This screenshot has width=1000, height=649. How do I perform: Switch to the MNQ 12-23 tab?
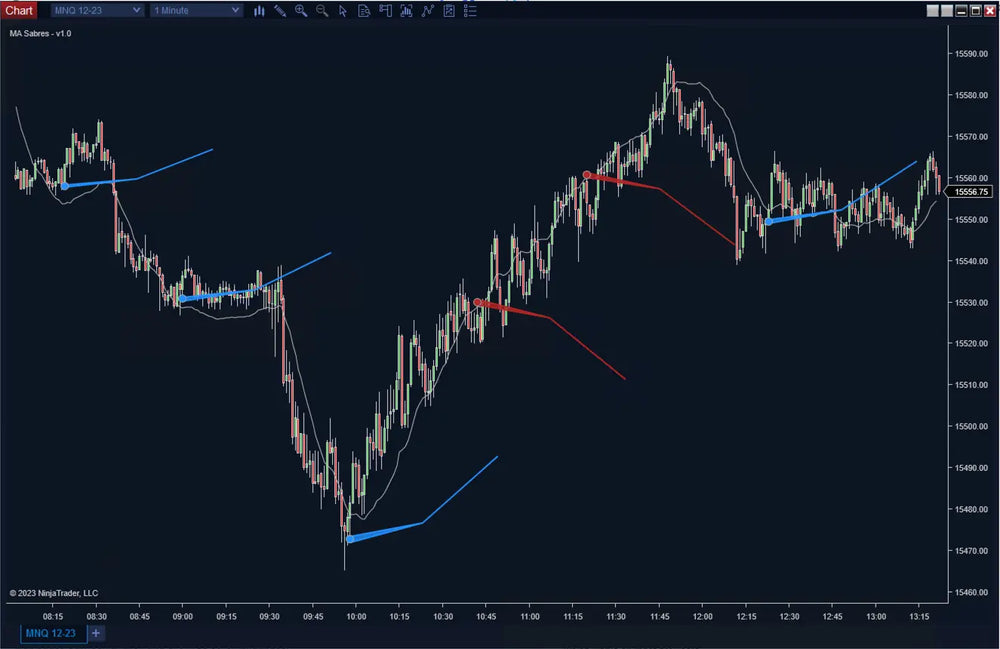tap(50, 633)
